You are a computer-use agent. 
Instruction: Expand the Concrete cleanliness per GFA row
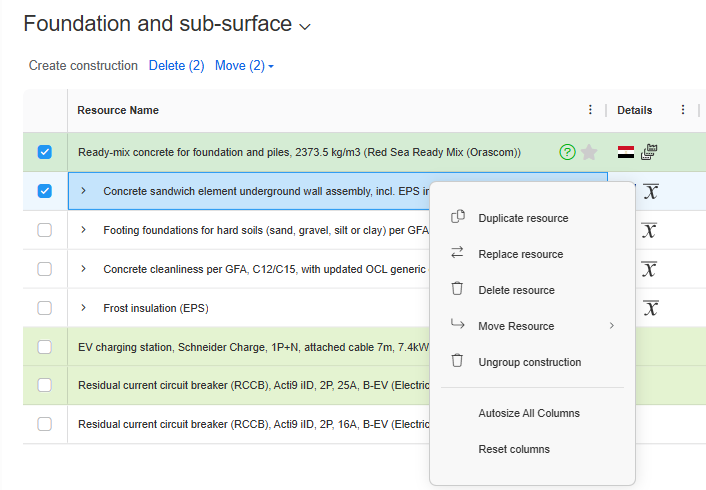pyautogui.click(x=83, y=269)
